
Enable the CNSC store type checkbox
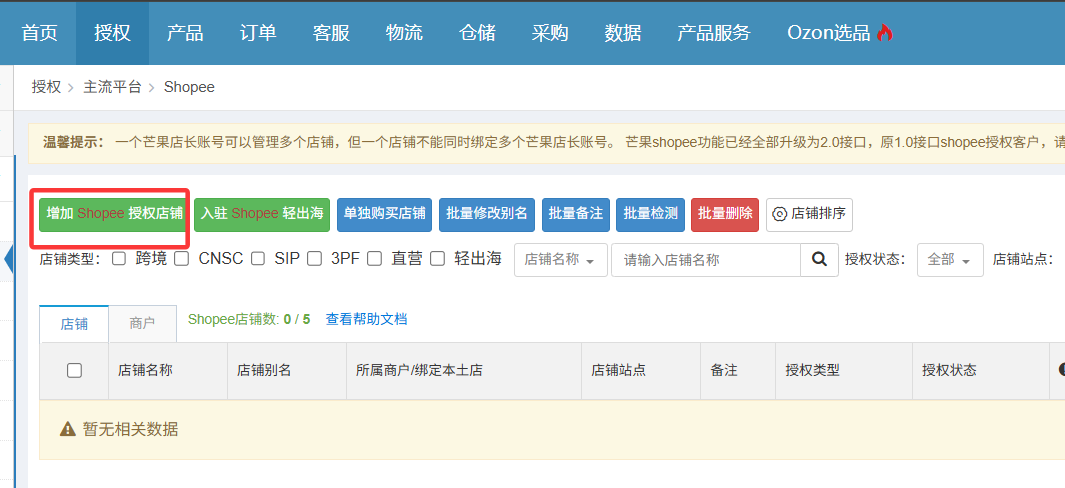pyautogui.click(x=182, y=259)
